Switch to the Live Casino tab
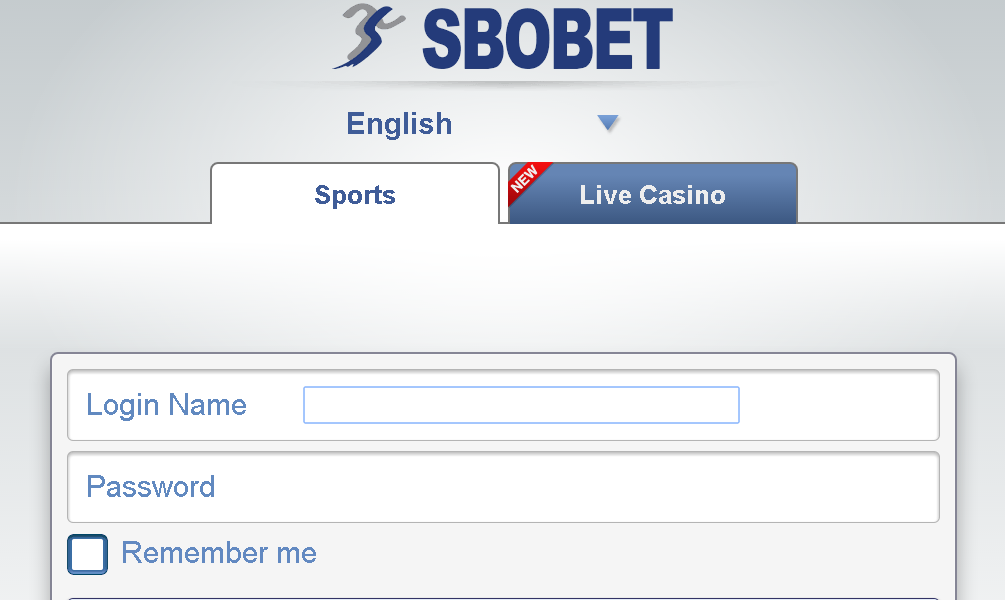Image resolution: width=1005 pixels, height=600 pixels. coord(652,194)
